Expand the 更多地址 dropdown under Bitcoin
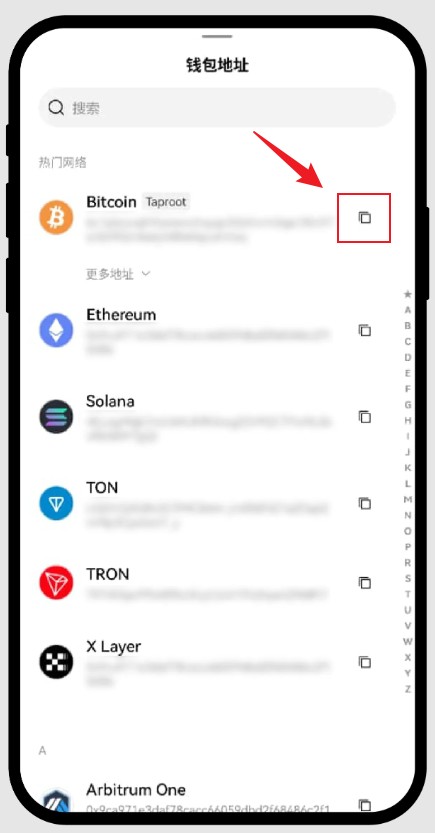Image resolution: width=435 pixels, height=833 pixels. click(x=118, y=274)
